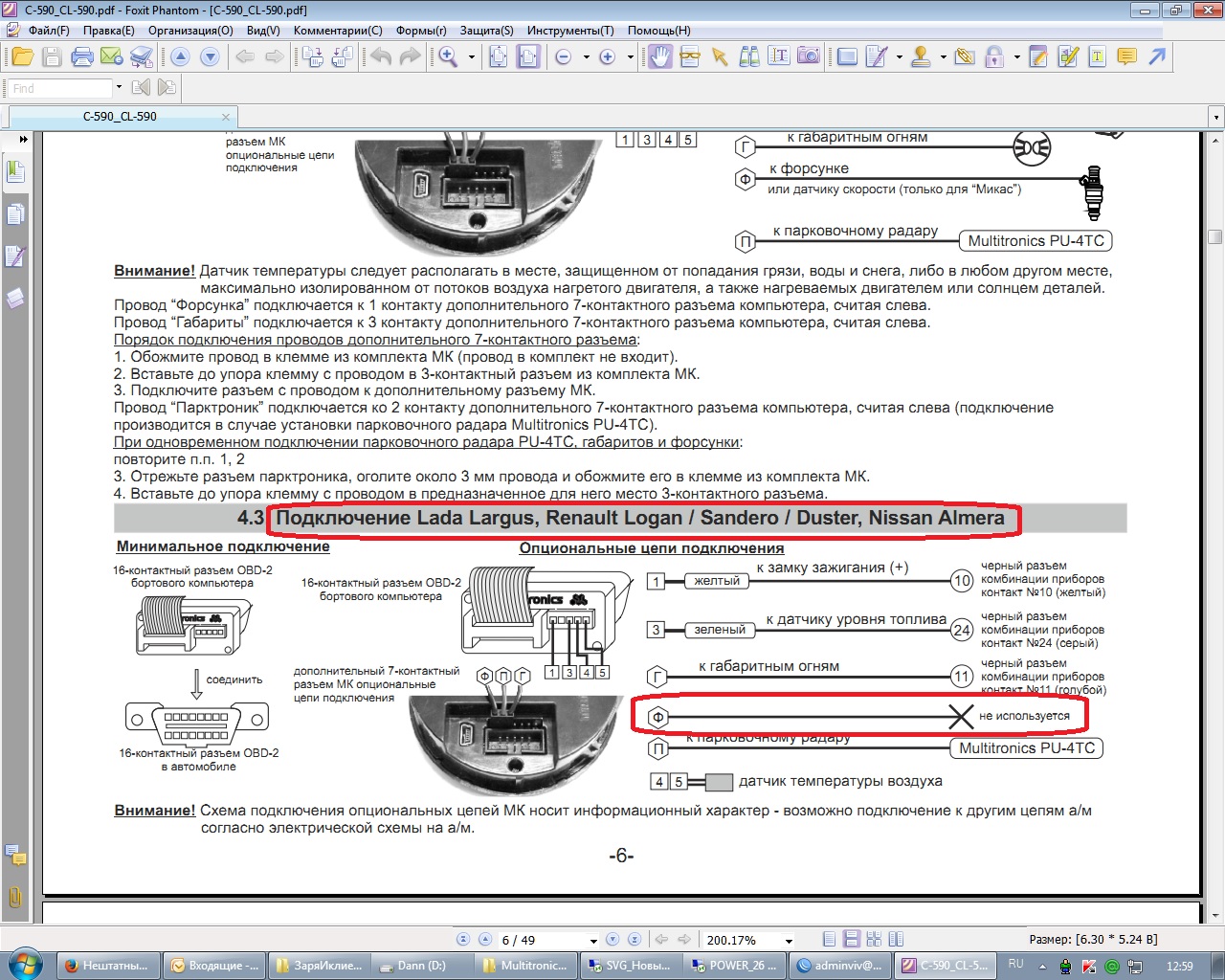This screenshot has width=1225, height=980.
Task: Click the Undo curved arrow icon
Action: tap(381, 57)
